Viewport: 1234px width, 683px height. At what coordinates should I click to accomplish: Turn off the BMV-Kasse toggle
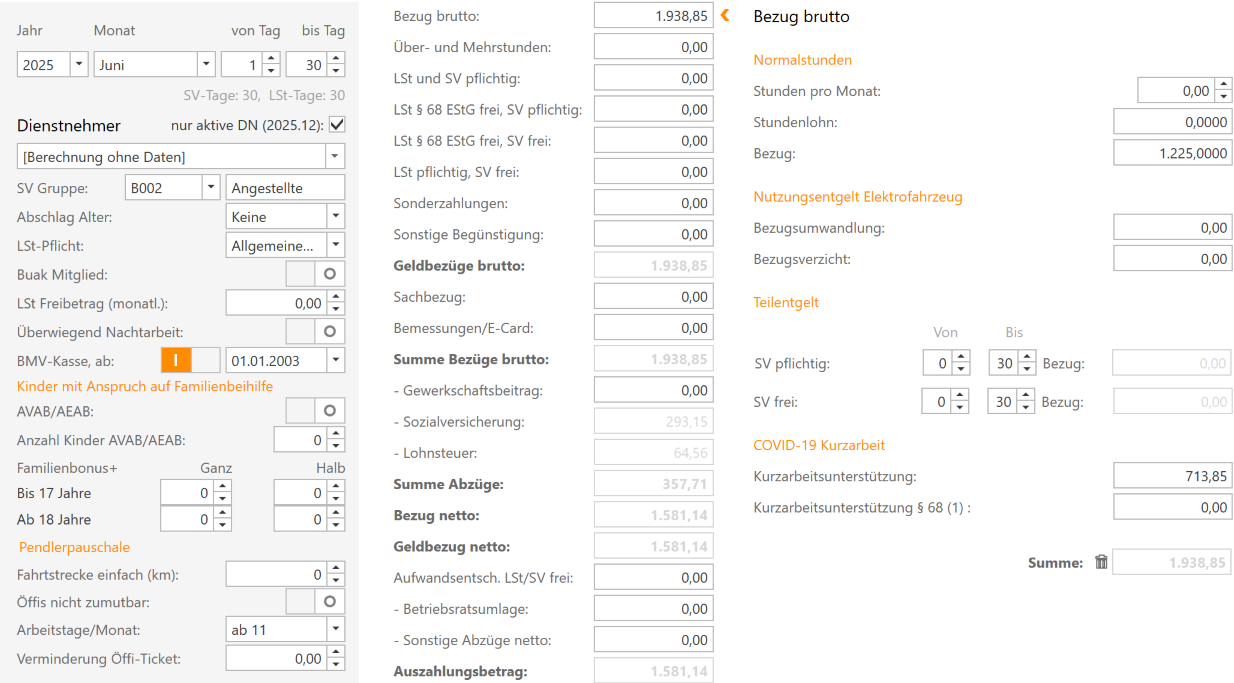pos(190,360)
